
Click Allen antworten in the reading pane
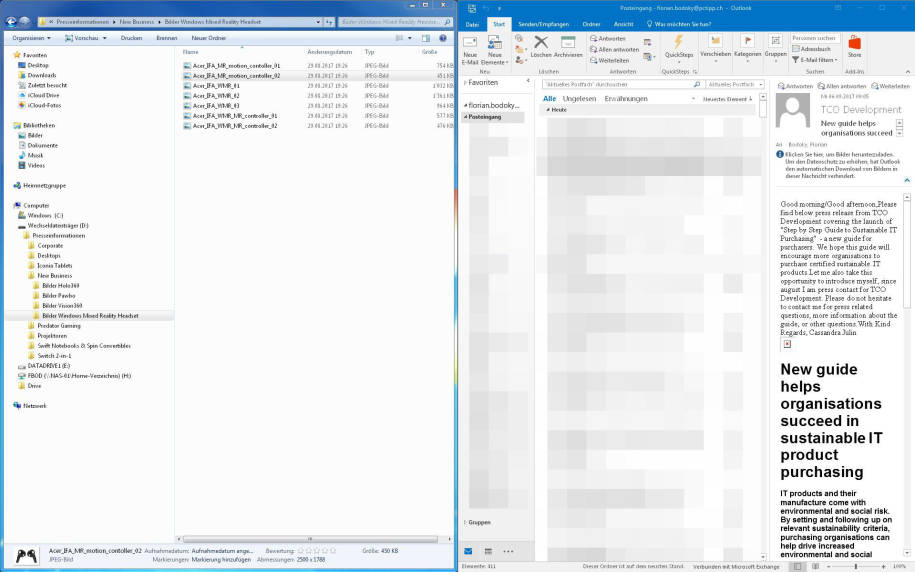coord(842,86)
